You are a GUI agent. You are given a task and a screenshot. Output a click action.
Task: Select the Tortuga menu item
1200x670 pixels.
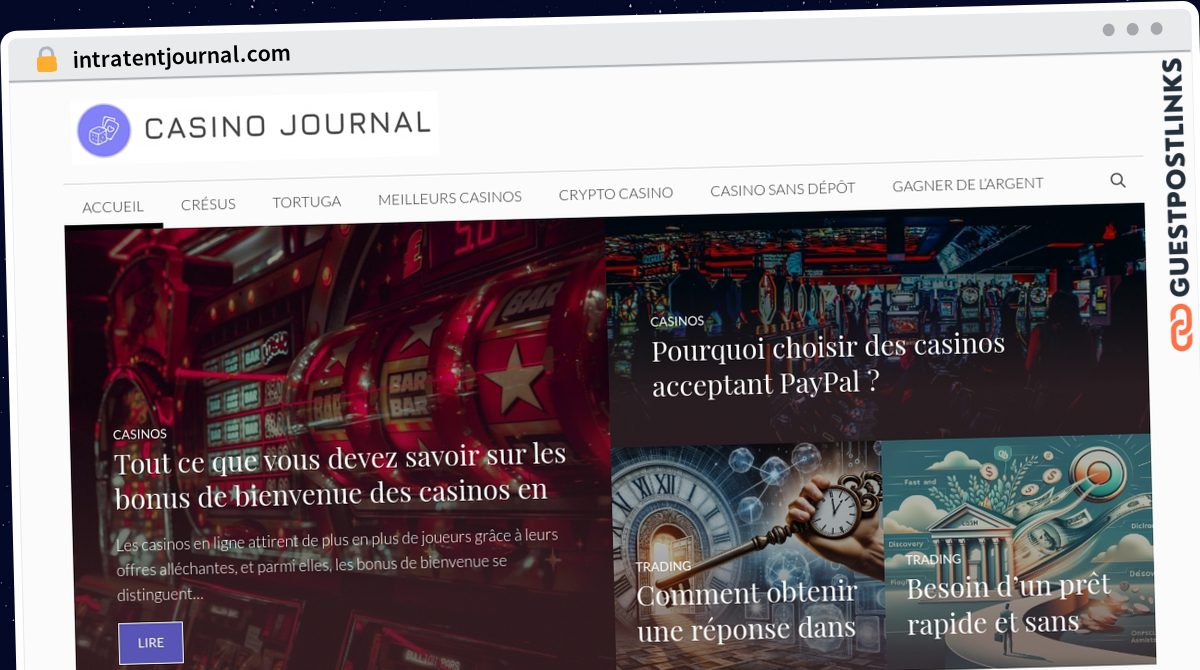tap(307, 201)
